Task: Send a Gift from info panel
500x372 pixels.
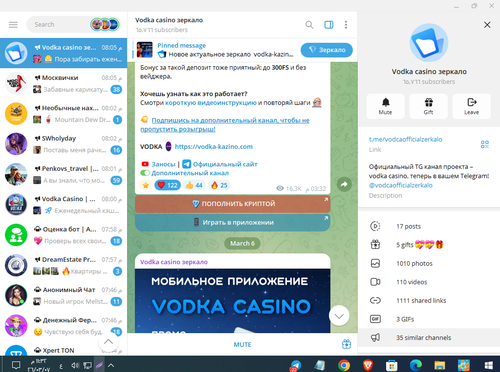Action: (428, 106)
